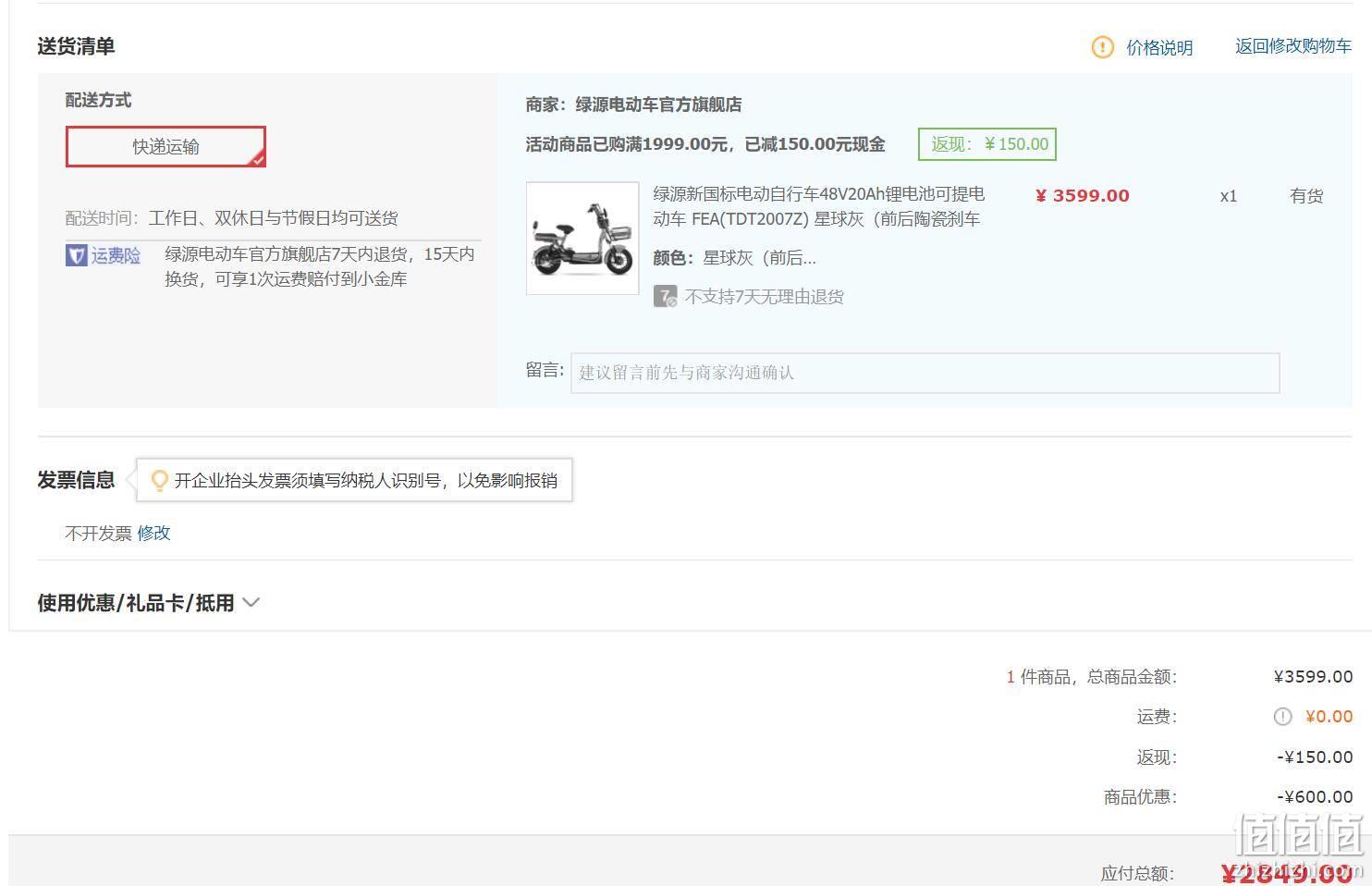Click the invoice tip lightbulb icon
The height and width of the screenshot is (886, 1372).
click(159, 480)
